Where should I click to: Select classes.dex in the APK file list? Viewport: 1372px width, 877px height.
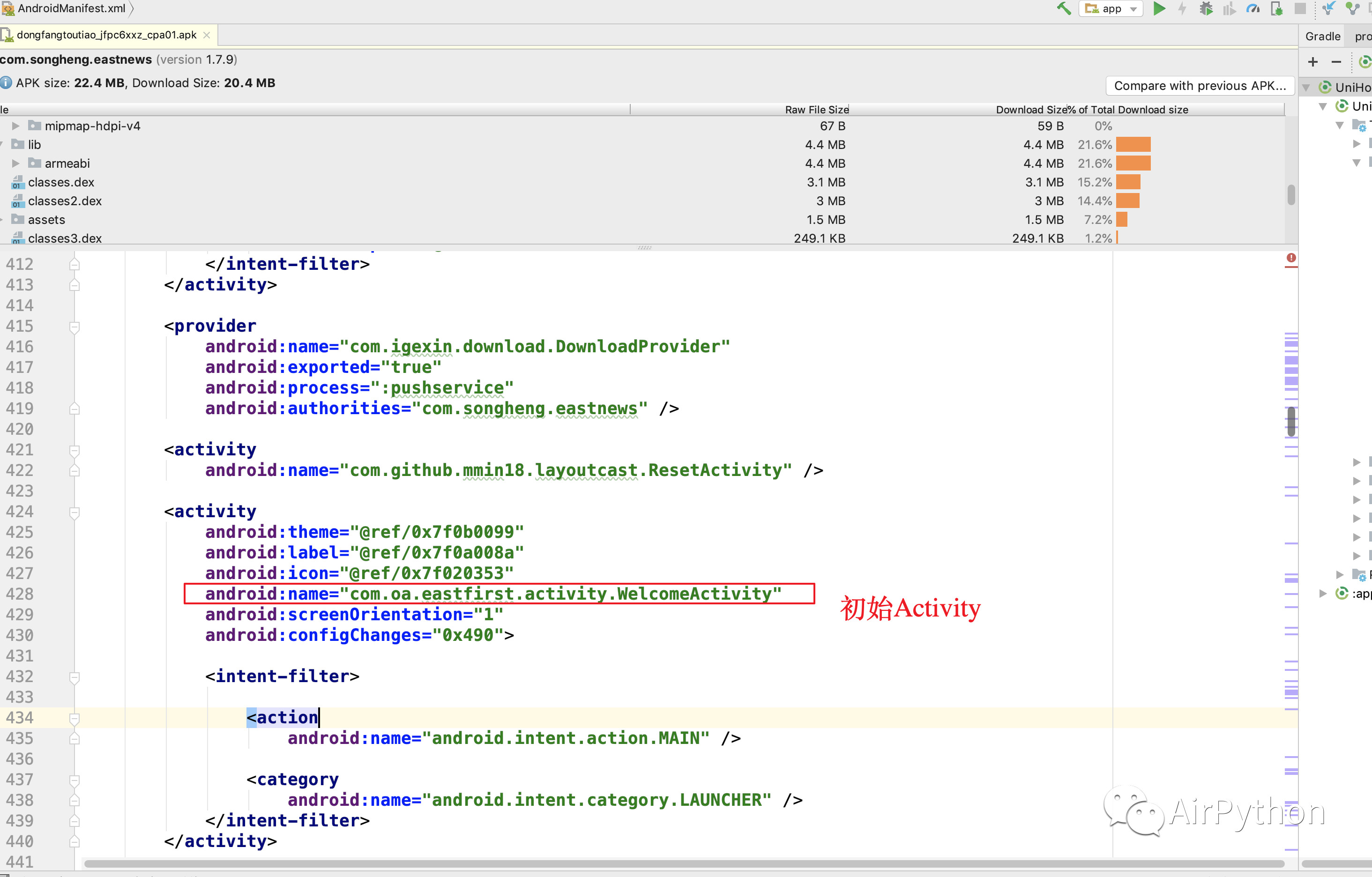click(x=61, y=182)
